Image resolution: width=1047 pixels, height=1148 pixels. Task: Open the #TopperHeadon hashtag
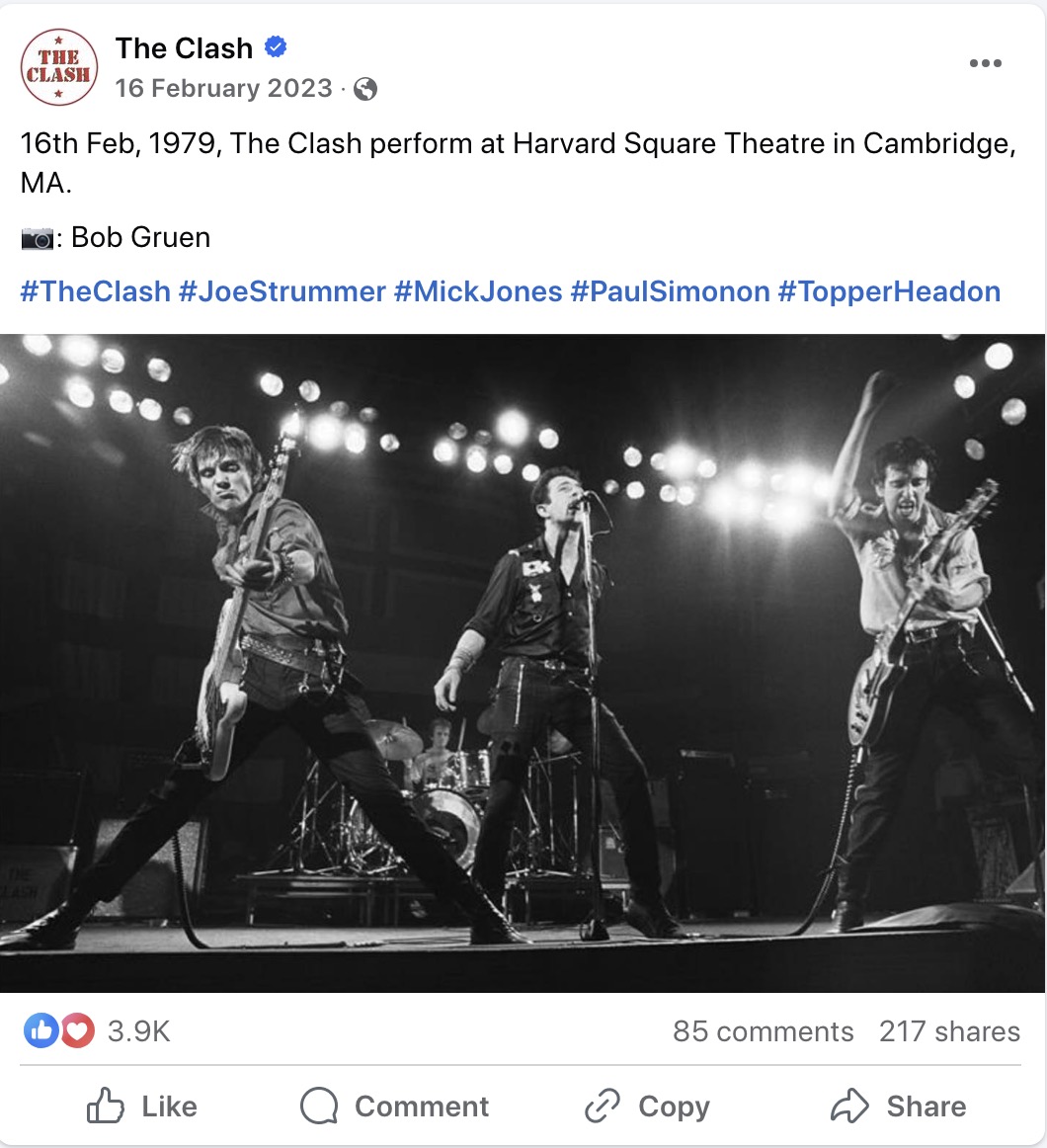(x=889, y=291)
